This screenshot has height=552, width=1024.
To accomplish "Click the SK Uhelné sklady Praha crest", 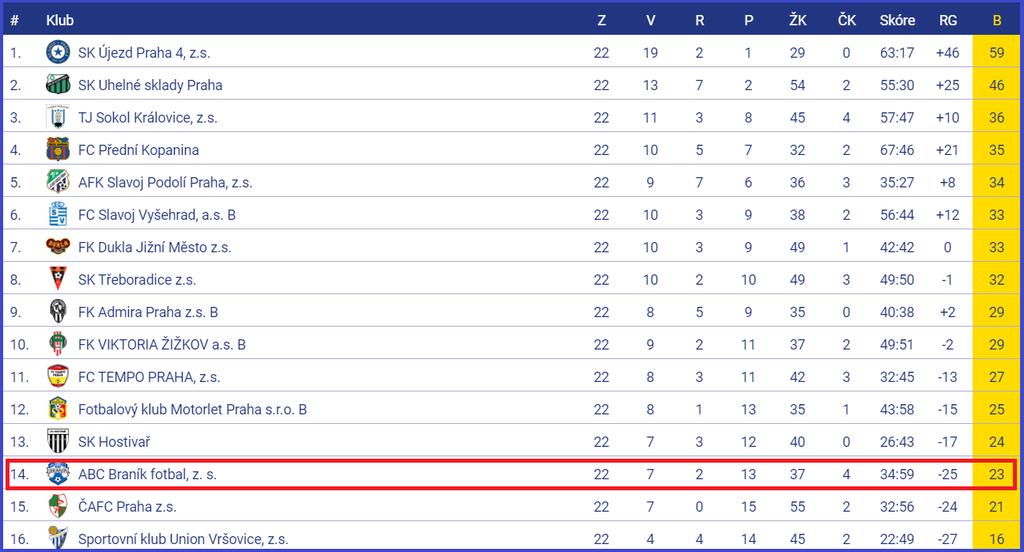I will tap(58, 84).
